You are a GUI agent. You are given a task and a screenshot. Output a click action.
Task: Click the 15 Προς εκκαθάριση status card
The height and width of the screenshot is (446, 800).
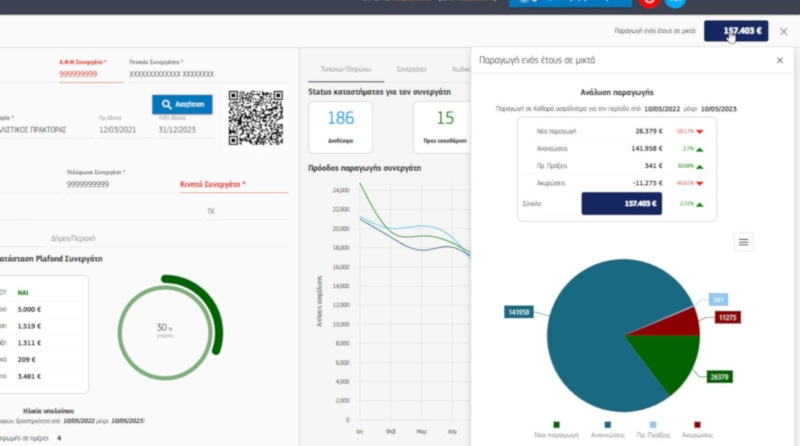click(x=444, y=126)
